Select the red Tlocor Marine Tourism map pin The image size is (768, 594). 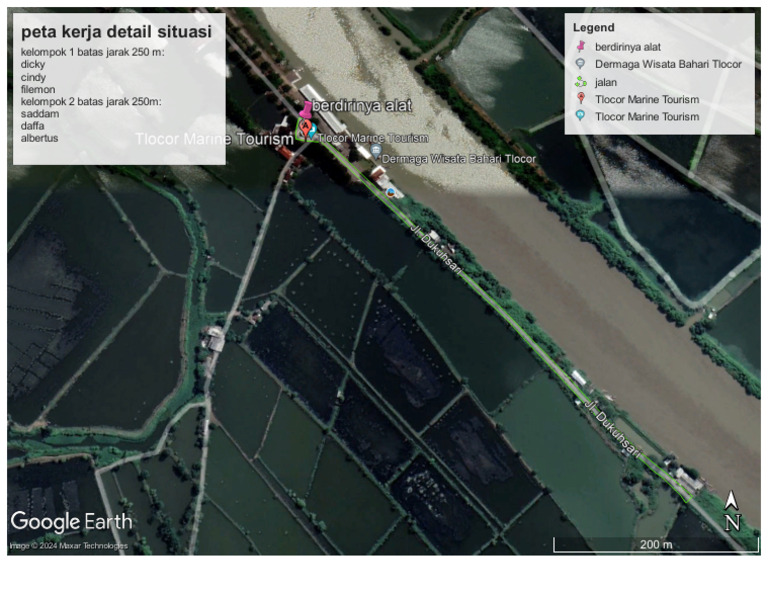coord(306,131)
